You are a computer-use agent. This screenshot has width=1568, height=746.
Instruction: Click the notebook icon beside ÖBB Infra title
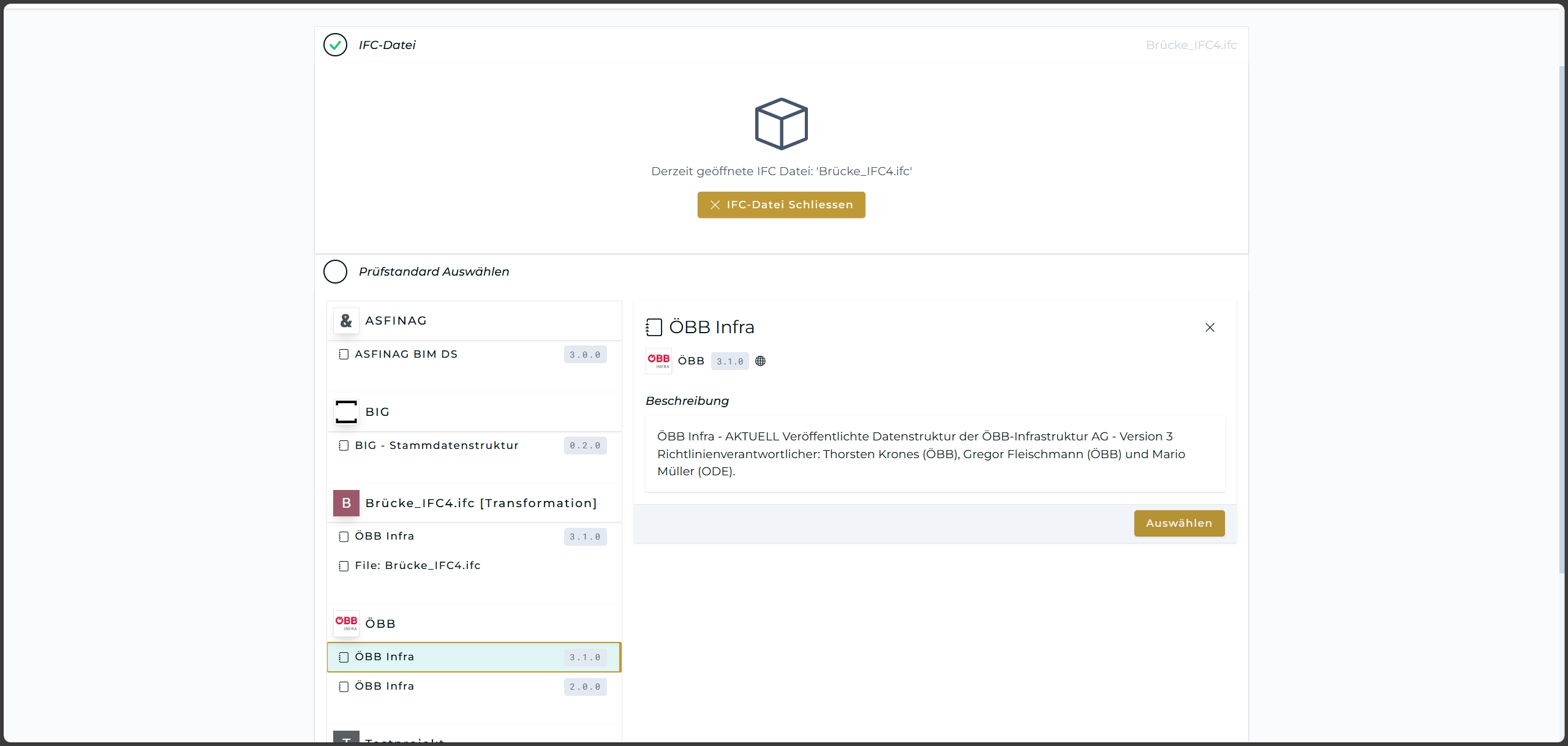pos(654,327)
